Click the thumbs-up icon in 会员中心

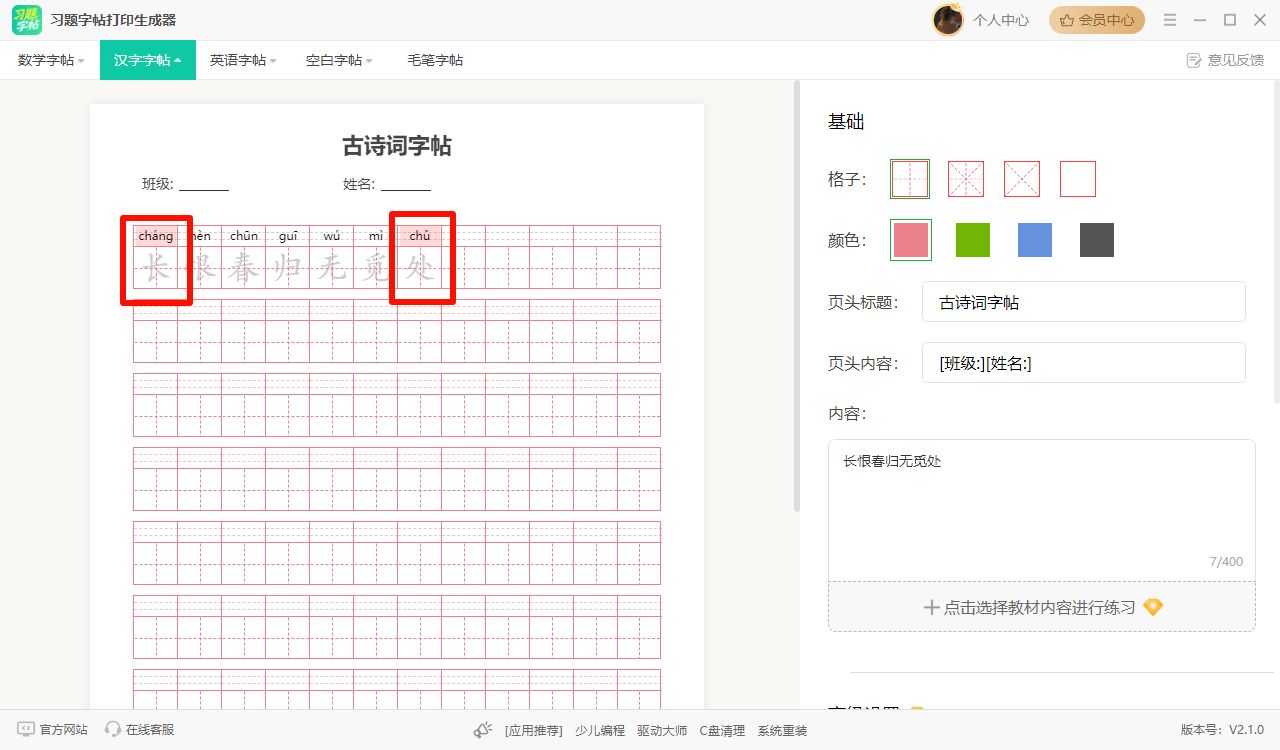tap(1067, 20)
